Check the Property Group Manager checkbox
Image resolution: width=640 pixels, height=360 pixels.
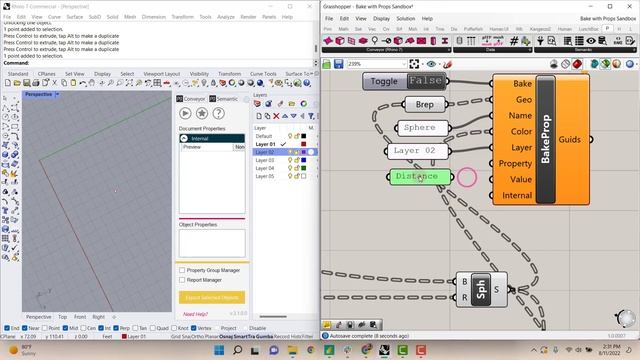coord(182,270)
